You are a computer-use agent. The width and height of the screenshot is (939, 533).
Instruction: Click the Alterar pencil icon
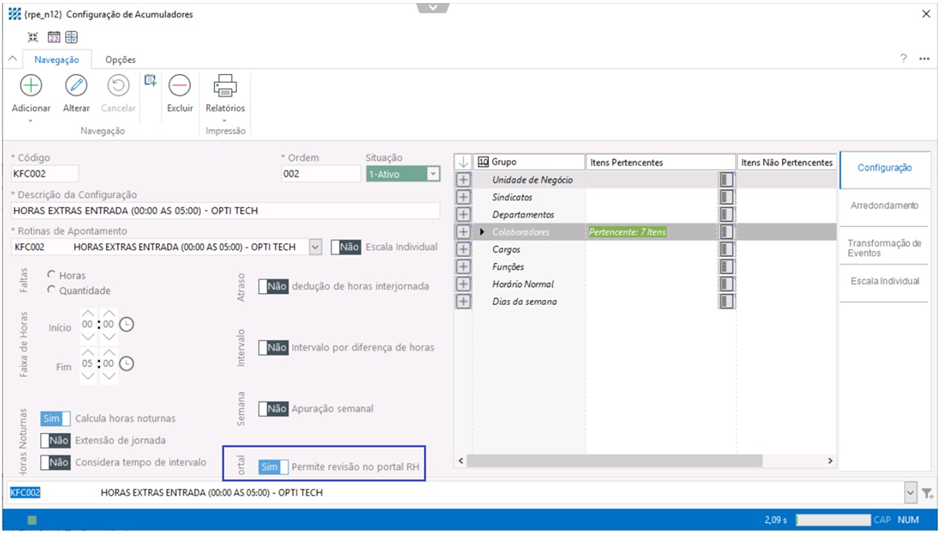pos(76,86)
